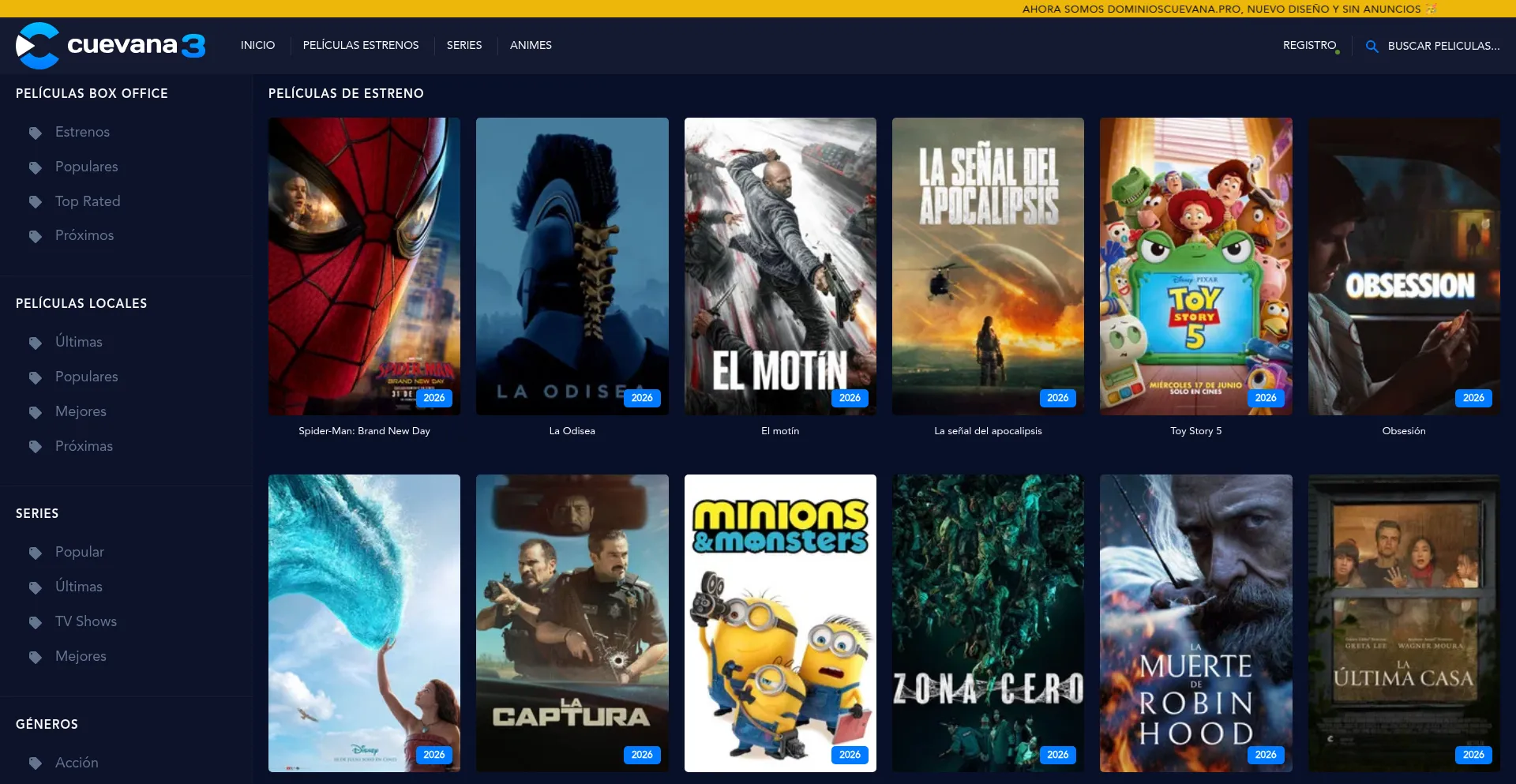This screenshot has height=784, width=1516.
Task: Open Popular series list
Action: coord(80,552)
